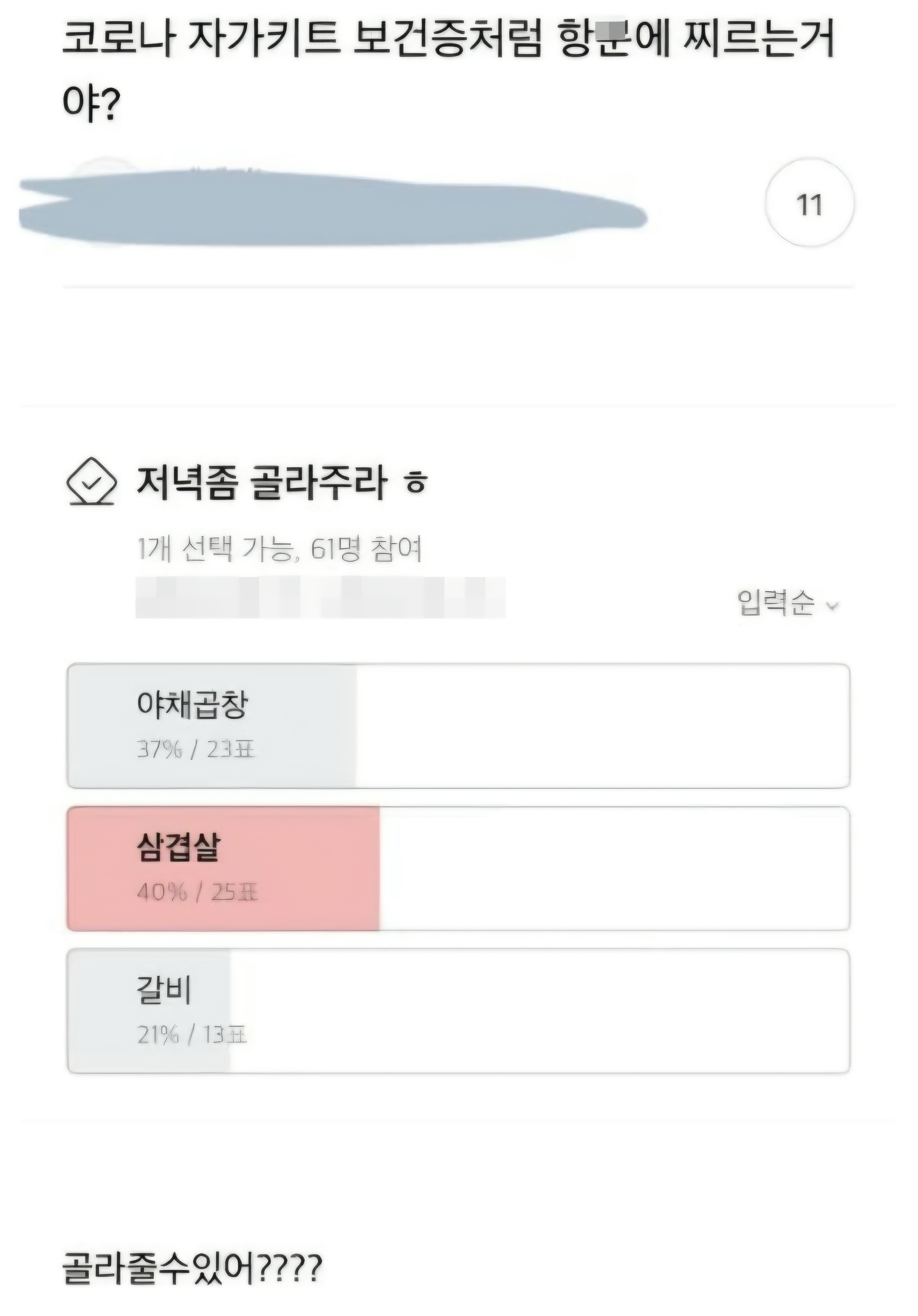The height and width of the screenshot is (1316, 918).
Task: Open the 11 comments bubble
Action: click(x=809, y=203)
